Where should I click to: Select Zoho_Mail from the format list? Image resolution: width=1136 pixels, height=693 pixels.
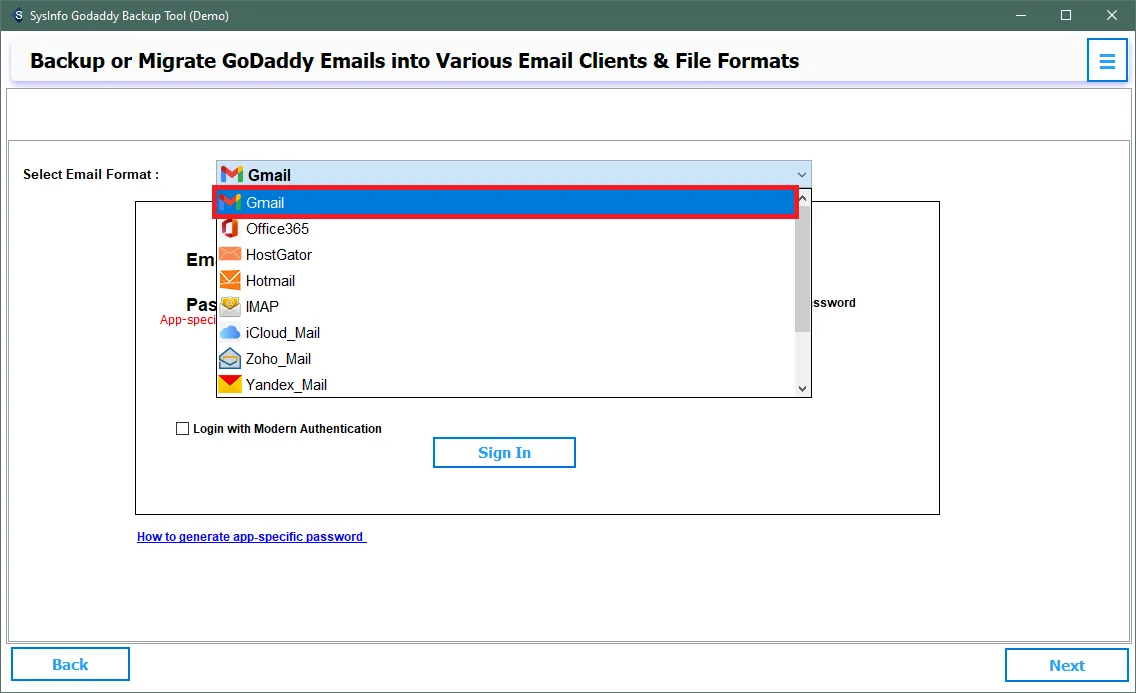click(506, 359)
